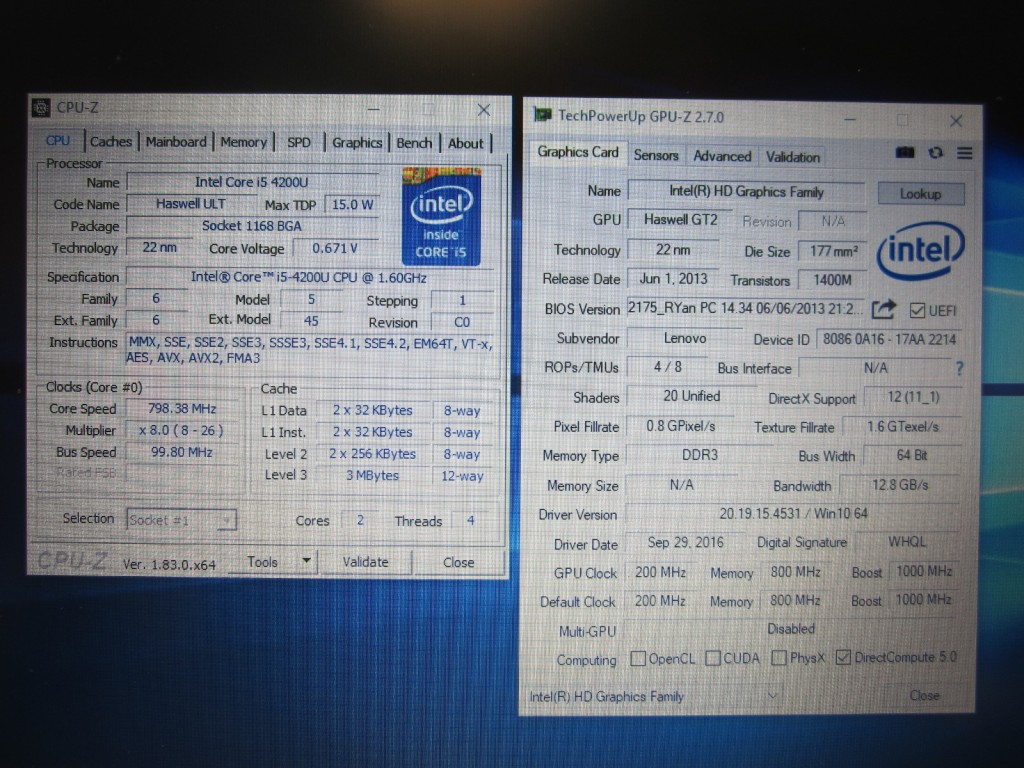The width and height of the screenshot is (1024, 768).
Task: Click the Close button in CPU-Z
Action: click(458, 562)
